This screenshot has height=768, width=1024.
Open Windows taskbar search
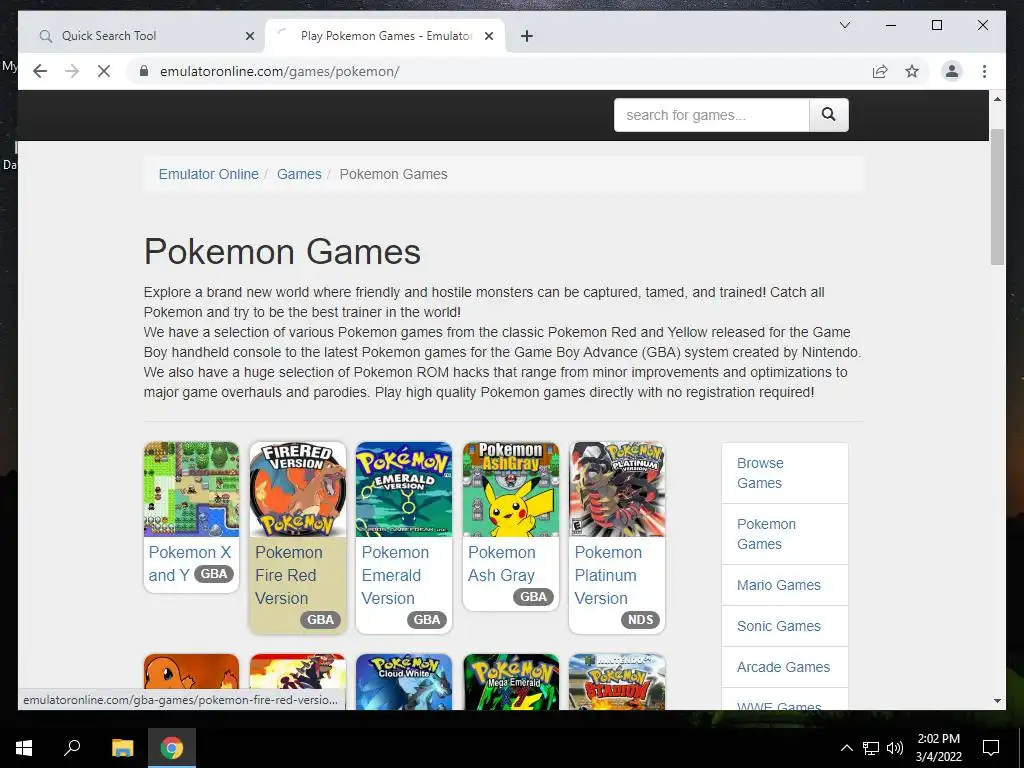[x=72, y=748]
